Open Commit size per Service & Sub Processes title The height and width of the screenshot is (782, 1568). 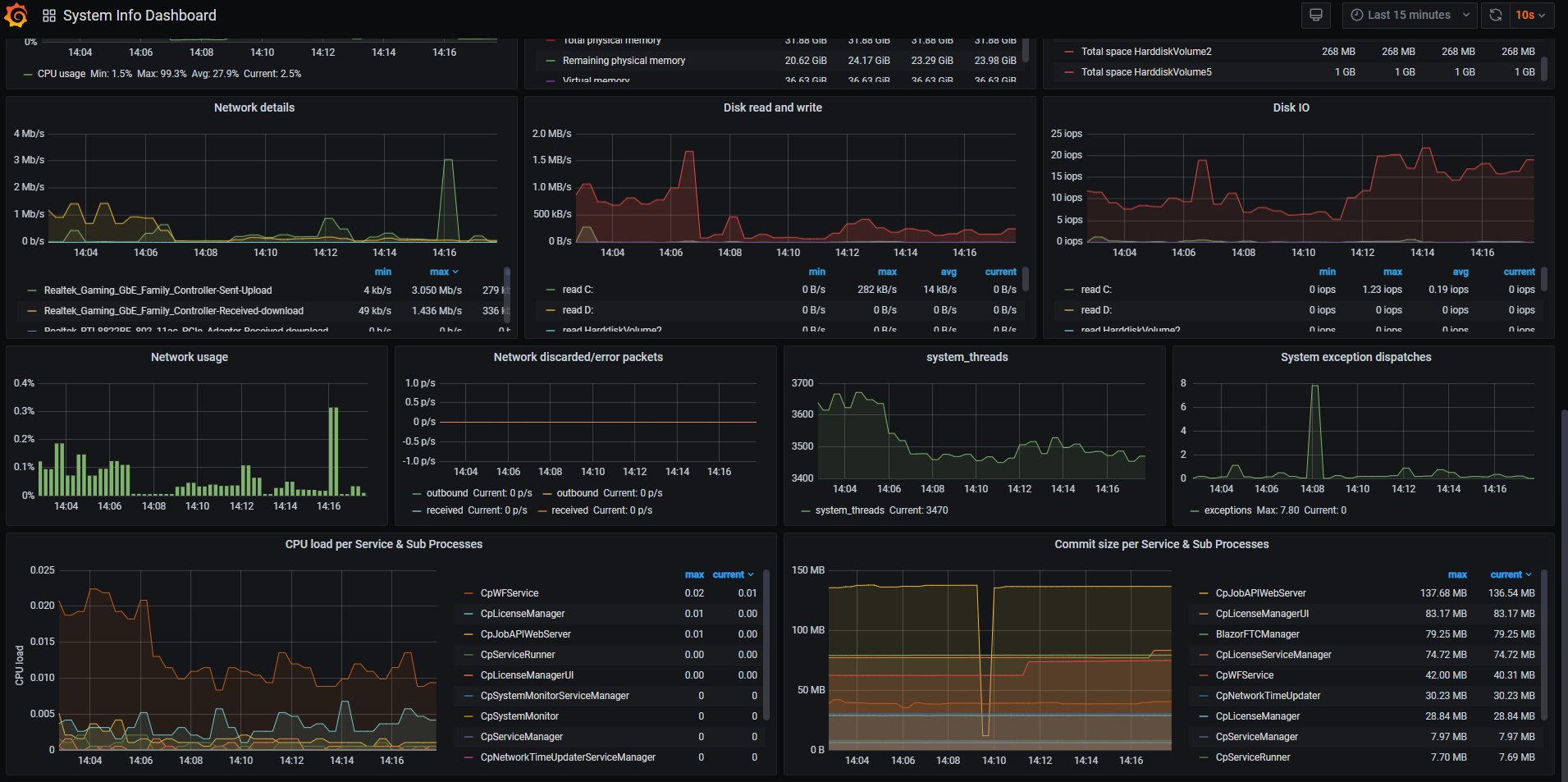(1162, 544)
